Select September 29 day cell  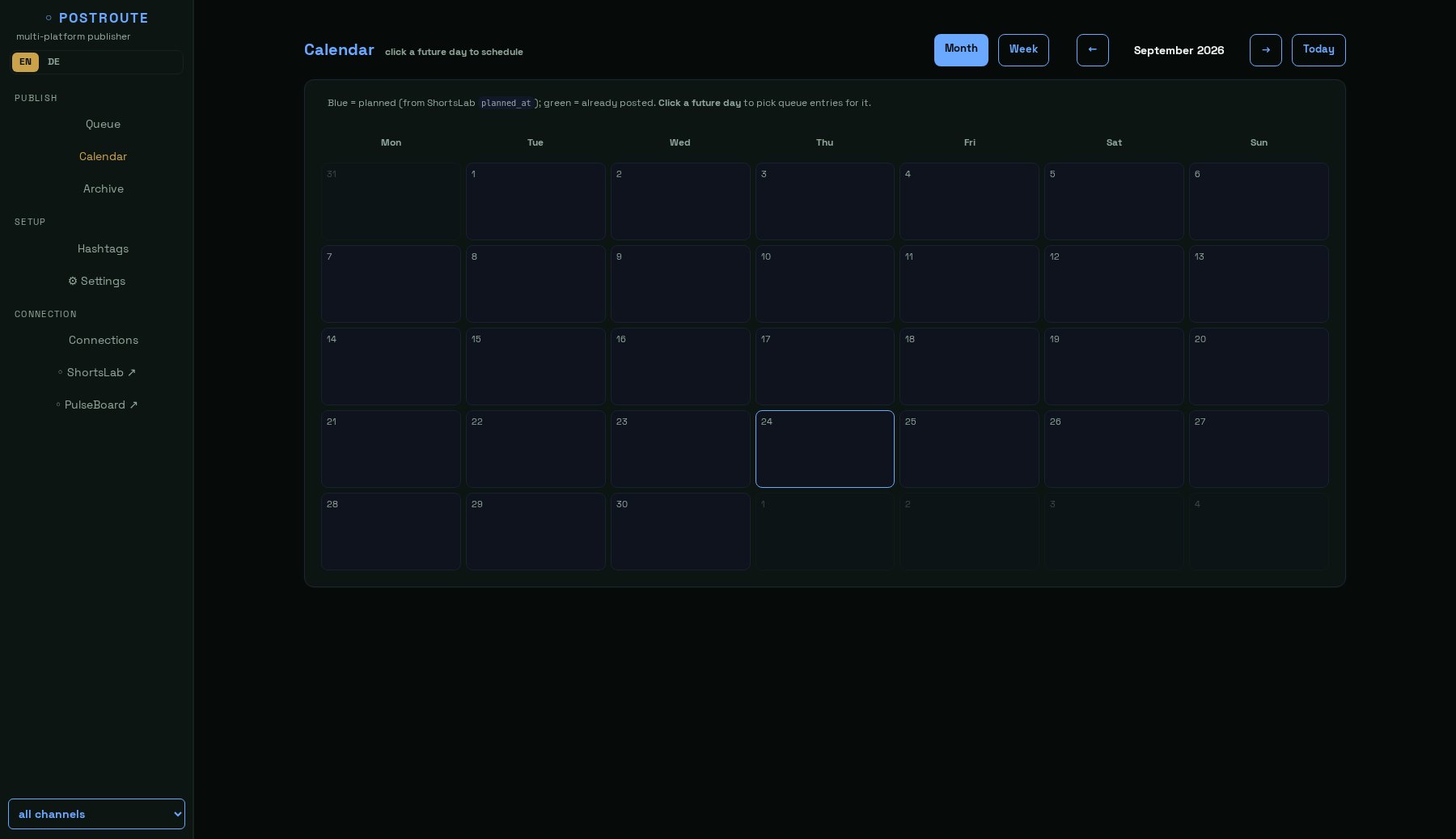(x=535, y=532)
